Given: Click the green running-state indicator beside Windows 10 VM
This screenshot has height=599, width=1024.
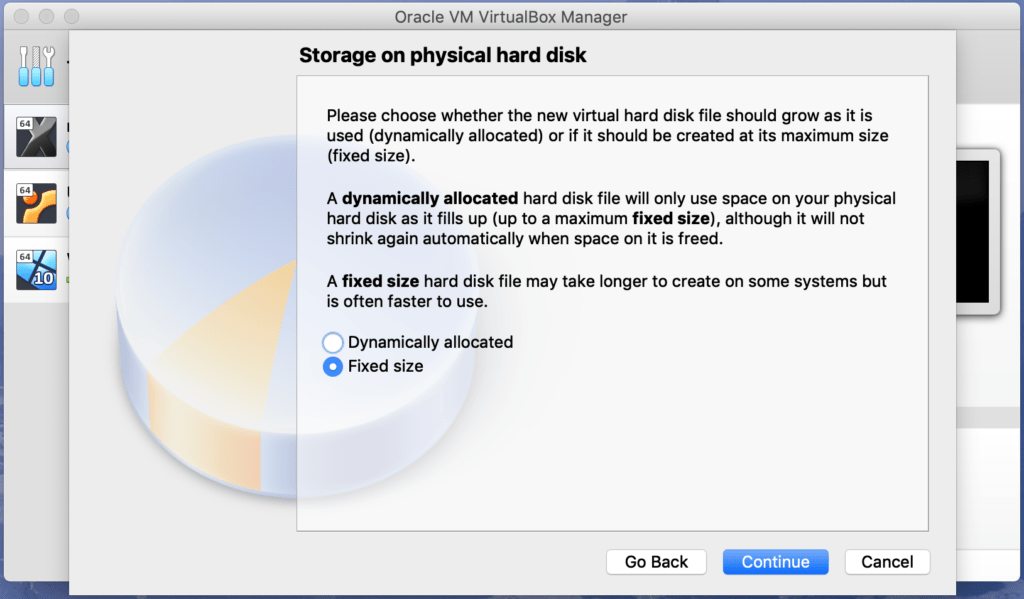Looking at the screenshot, I should (x=67, y=280).
